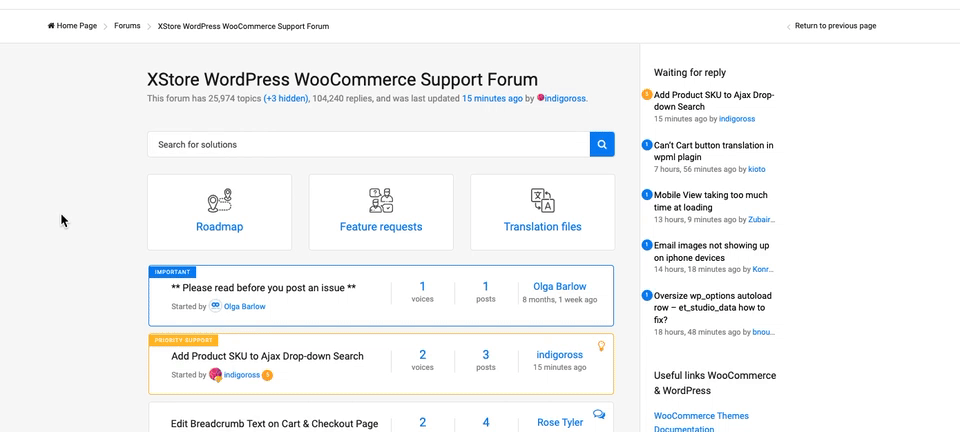Open Email images not showing up topic
The image size is (960, 432).
(x=711, y=251)
